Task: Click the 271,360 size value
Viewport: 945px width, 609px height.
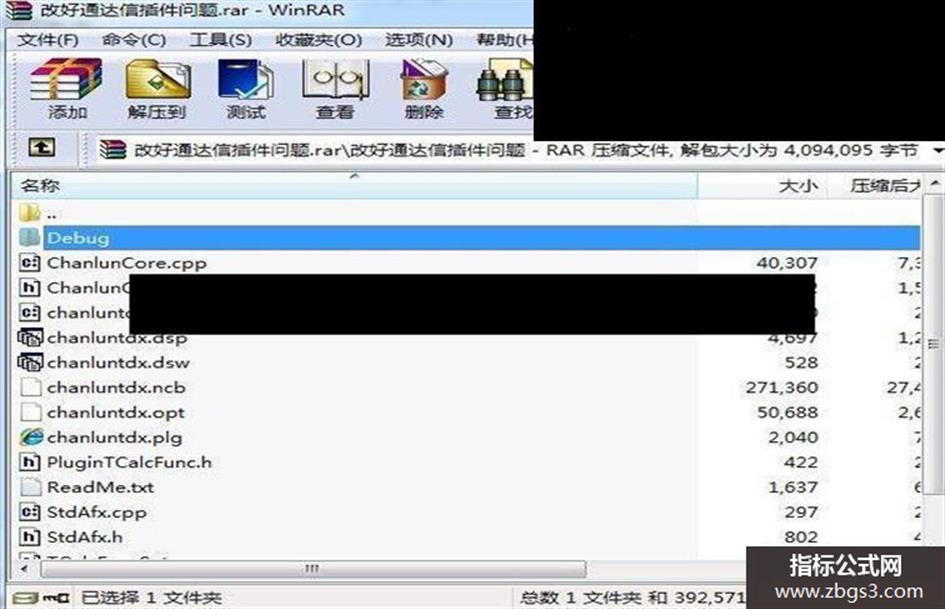Action: tap(782, 387)
